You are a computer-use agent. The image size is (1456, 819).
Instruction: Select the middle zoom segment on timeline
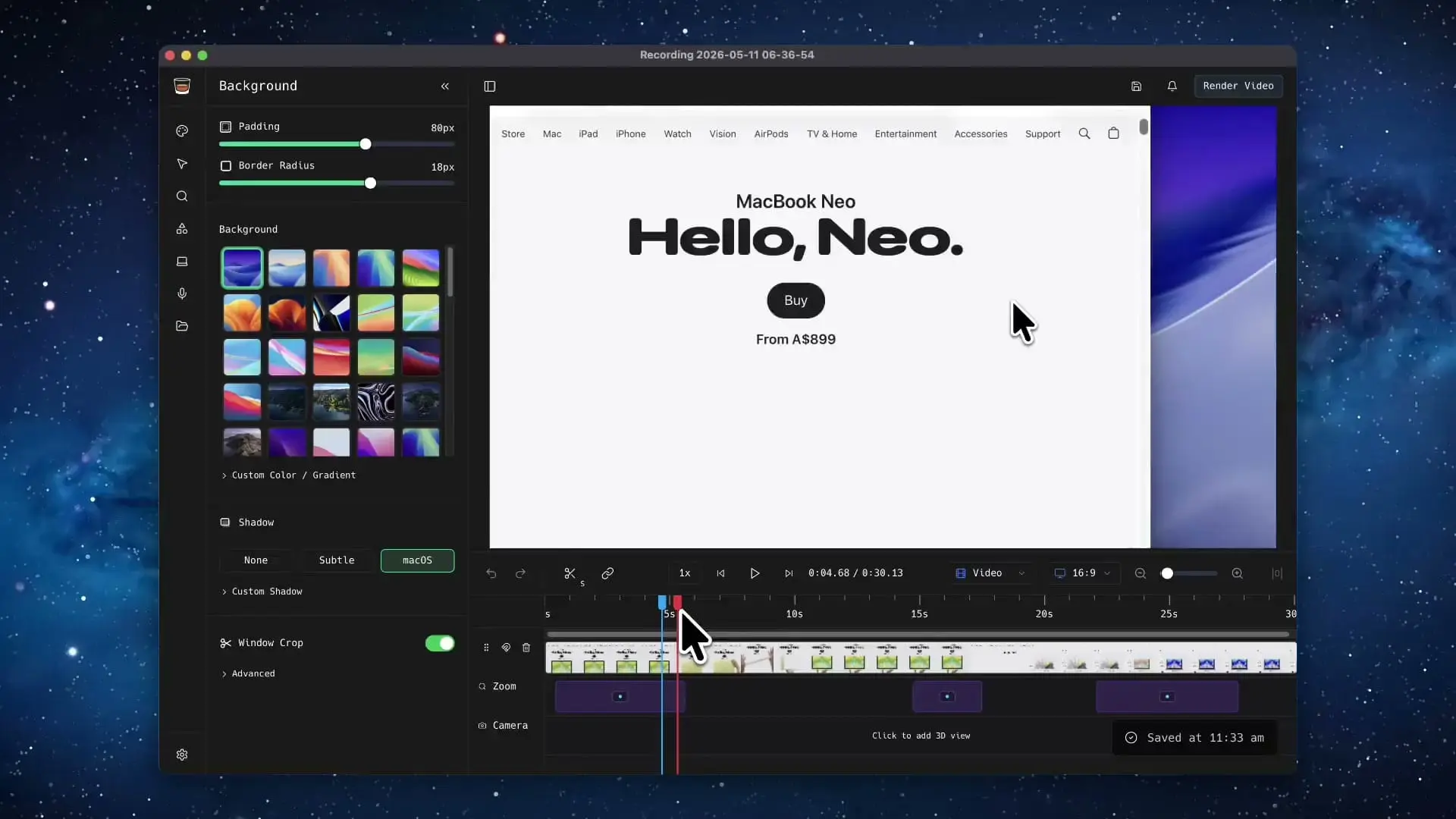tap(947, 696)
